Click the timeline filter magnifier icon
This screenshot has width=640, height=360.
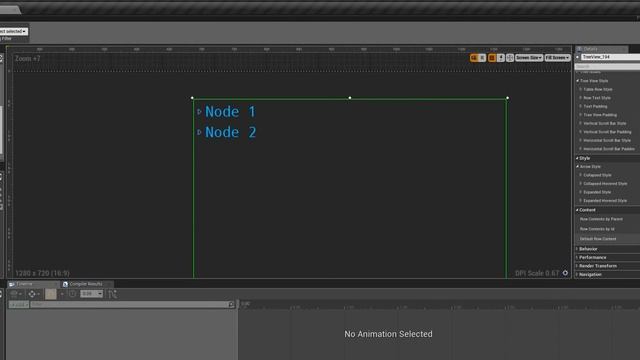point(231,304)
